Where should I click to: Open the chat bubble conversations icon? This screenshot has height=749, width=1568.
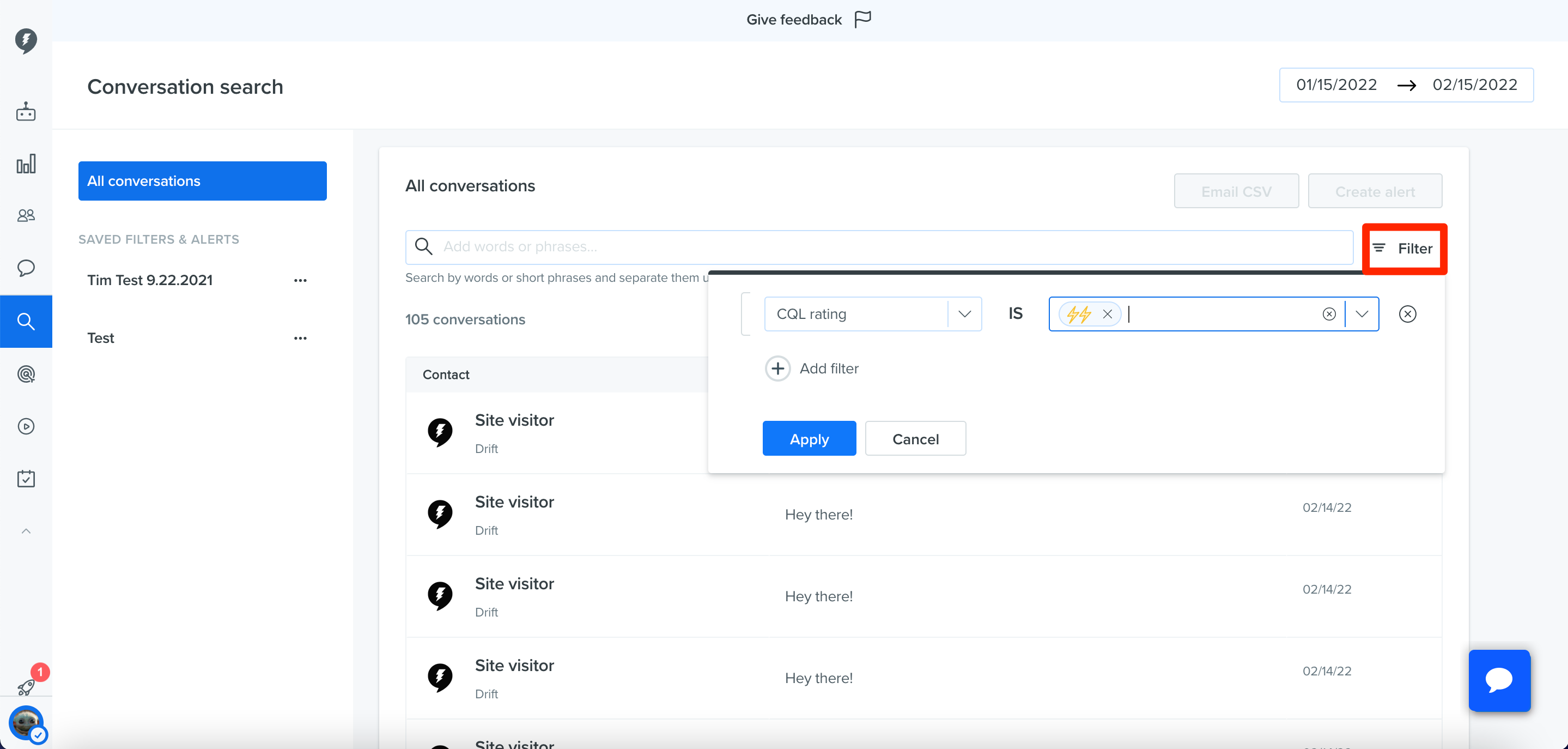coord(26,268)
